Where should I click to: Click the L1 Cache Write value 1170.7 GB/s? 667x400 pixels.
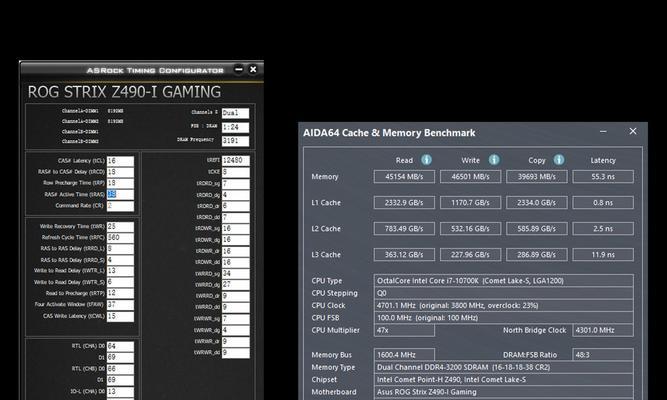470,203
